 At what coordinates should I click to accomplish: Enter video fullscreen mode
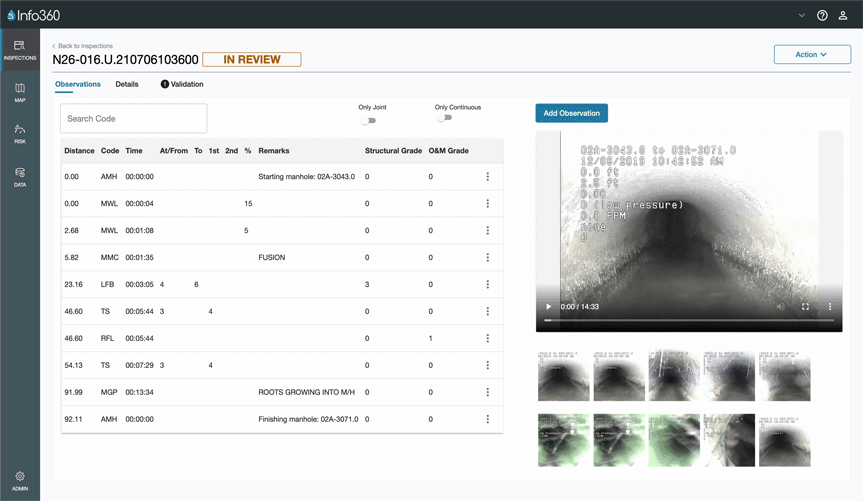[805, 307]
